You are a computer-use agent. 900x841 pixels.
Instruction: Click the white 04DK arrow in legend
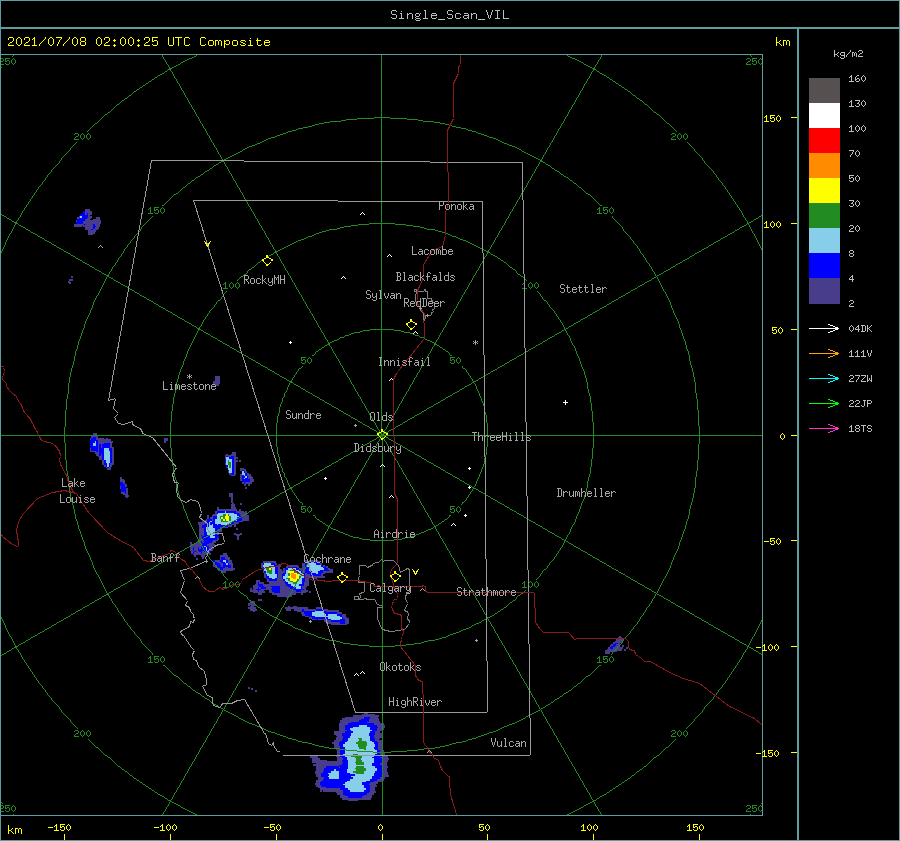click(824, 328)
